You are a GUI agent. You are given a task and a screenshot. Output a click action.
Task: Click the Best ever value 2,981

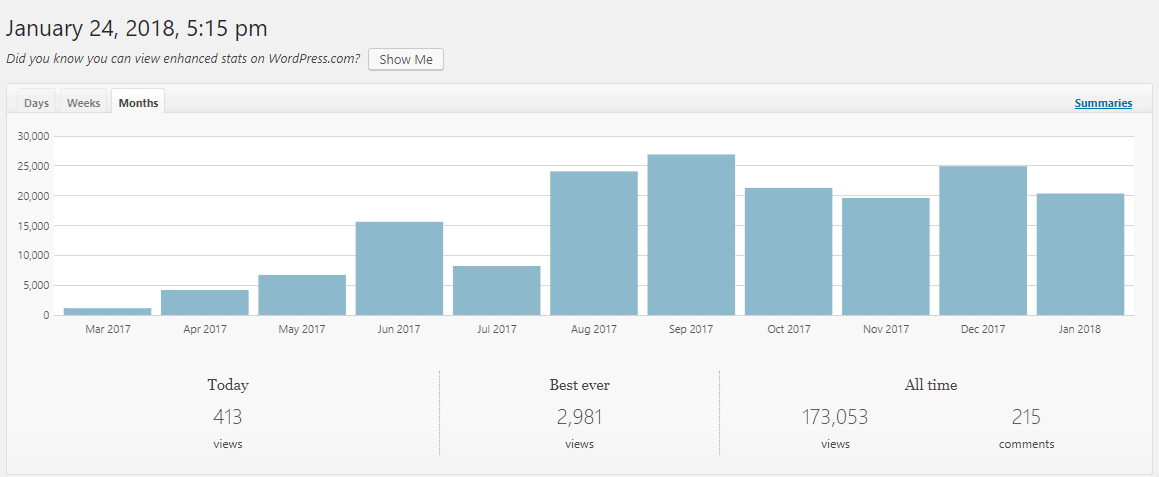coord(580,417)
